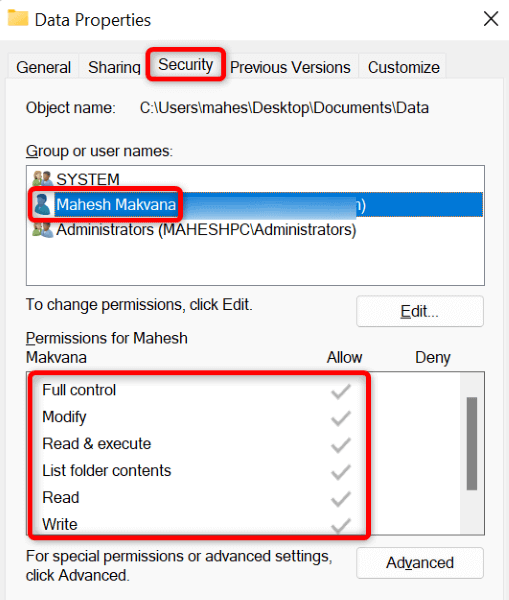The width and height of the screenshot is (509, 600).
Task: Click the folder icon in the title bar
Action: click(18, 18)
